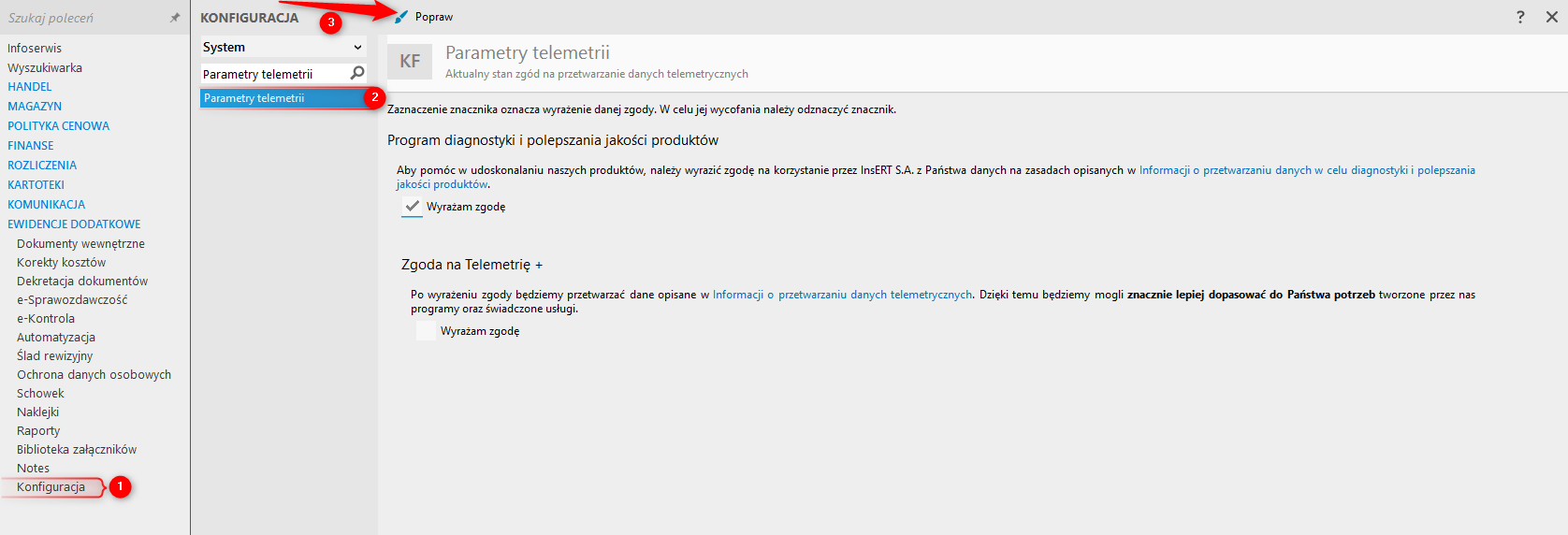
Task: Click the Popraw brush icon
Action: click(x=401, y=17)
